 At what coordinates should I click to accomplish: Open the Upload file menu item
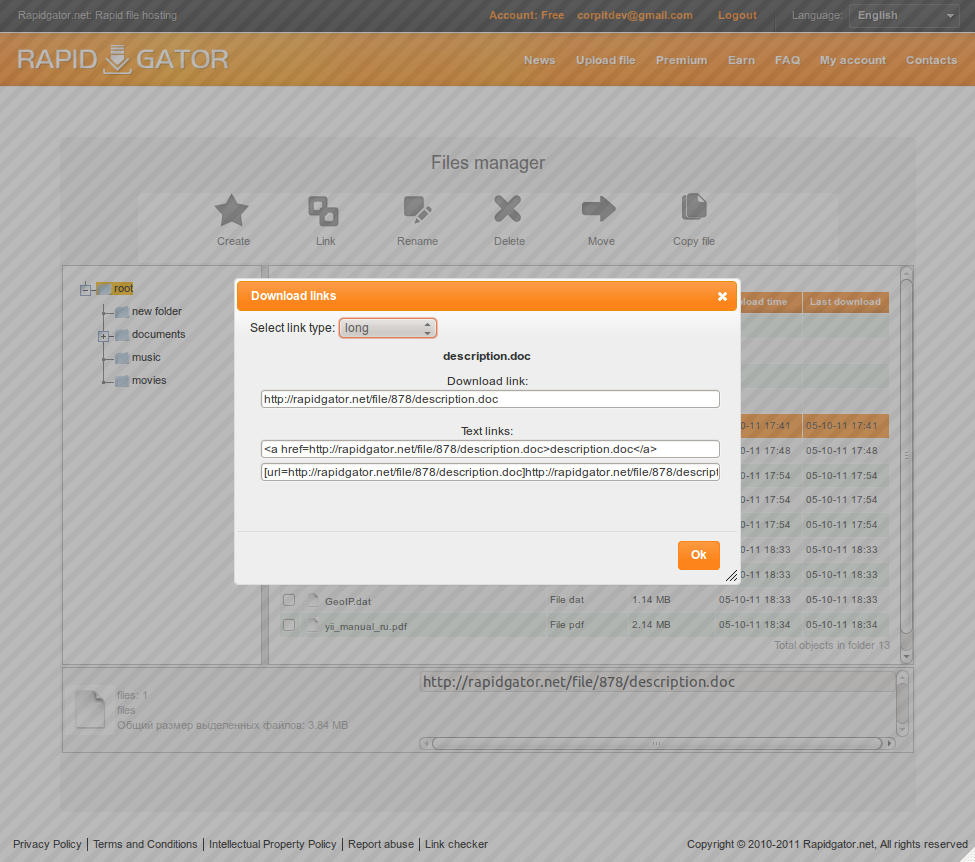click(605, 60)
